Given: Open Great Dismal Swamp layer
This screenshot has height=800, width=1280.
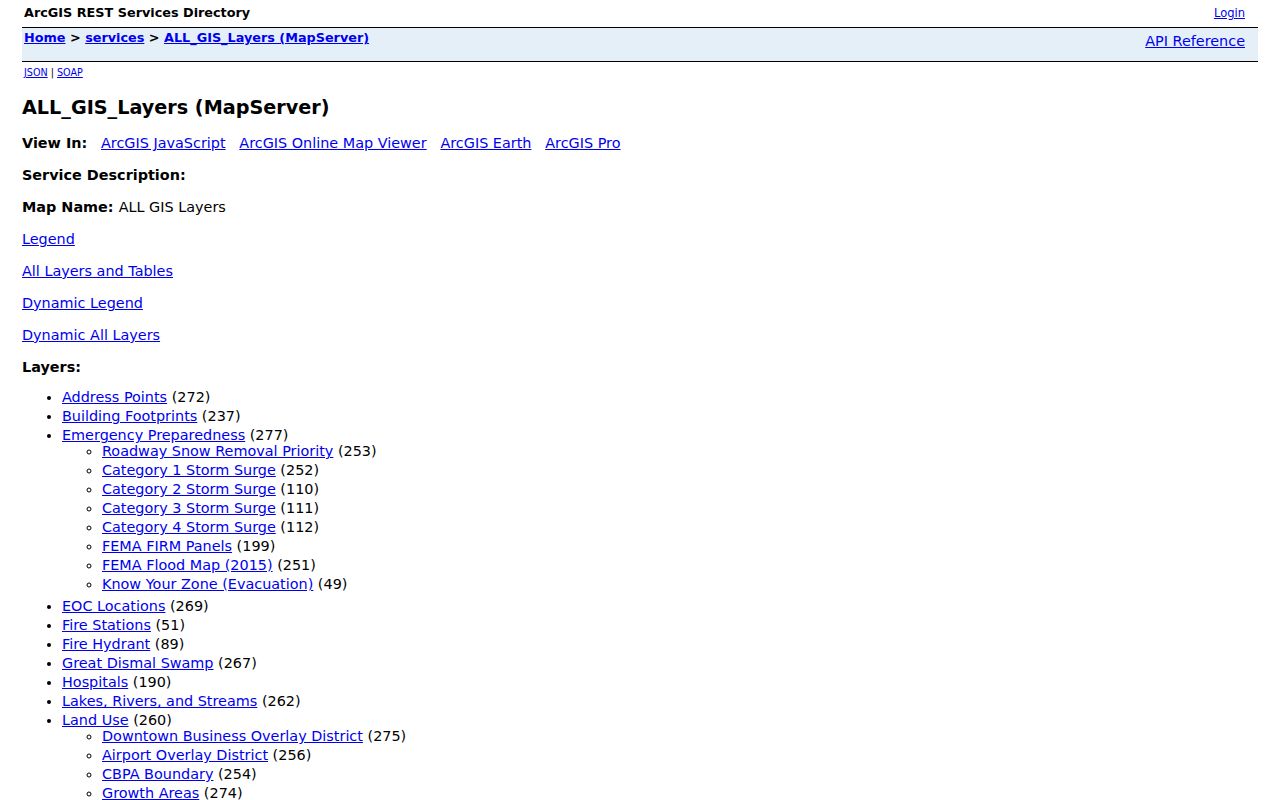Looking at the screenshot, I should tap(137, 663).
